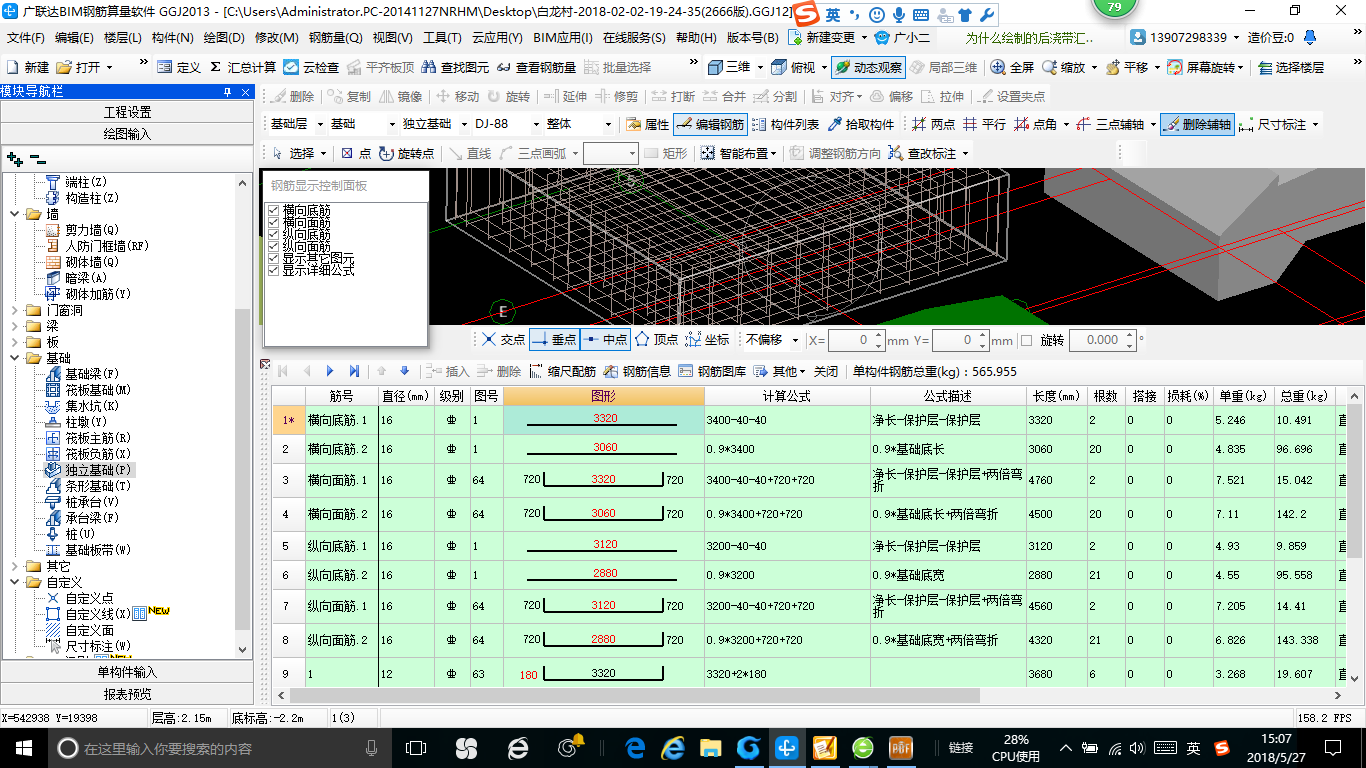
Task: Click 删除辅轴 delete auxiliary axis
Action: 1197,125
